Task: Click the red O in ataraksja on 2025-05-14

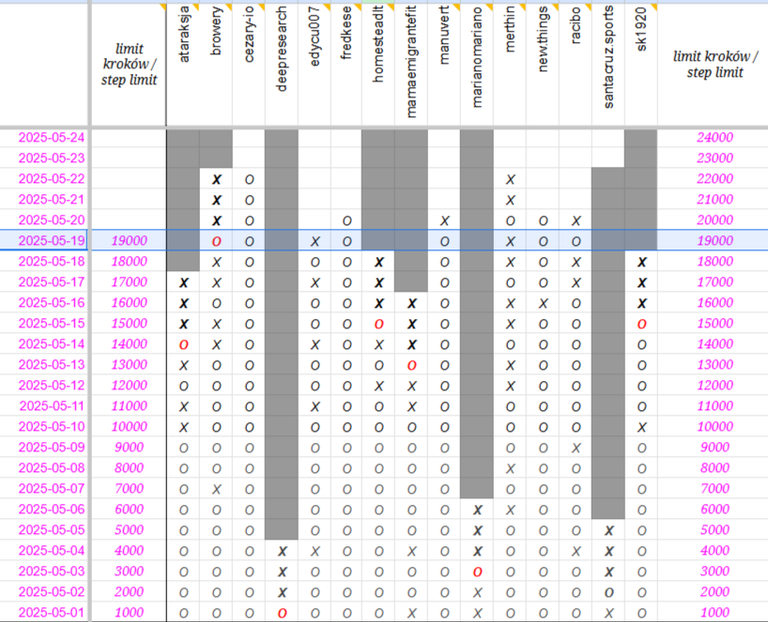Action: [183, 344]
